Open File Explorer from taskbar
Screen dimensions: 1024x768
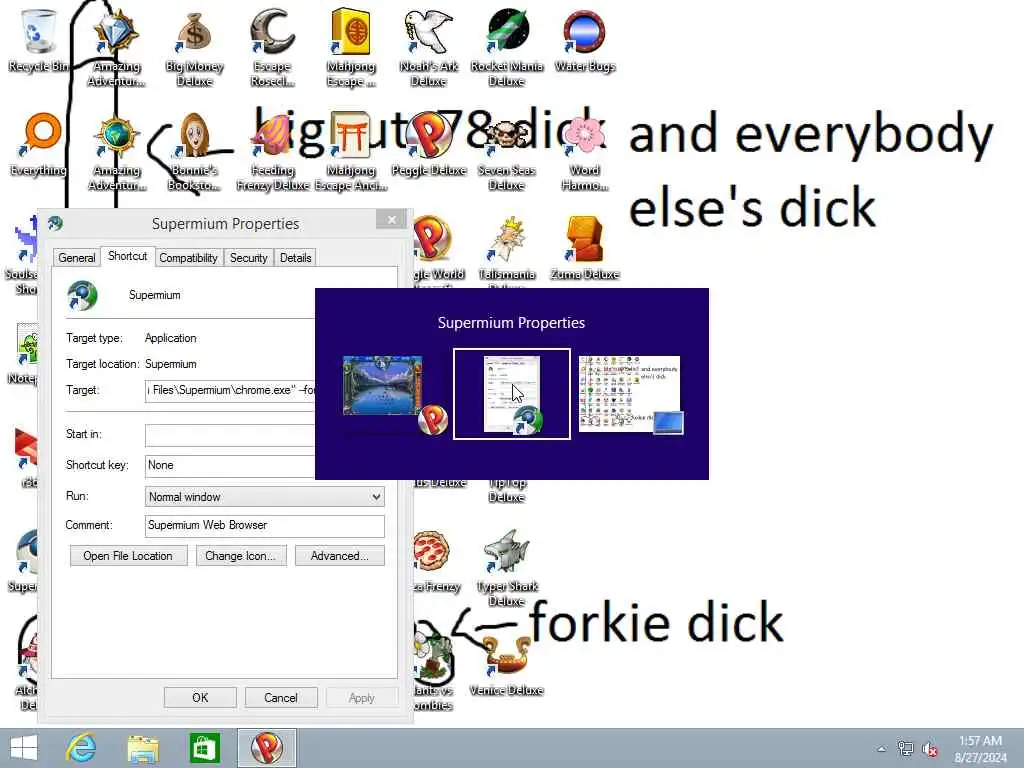143,748
